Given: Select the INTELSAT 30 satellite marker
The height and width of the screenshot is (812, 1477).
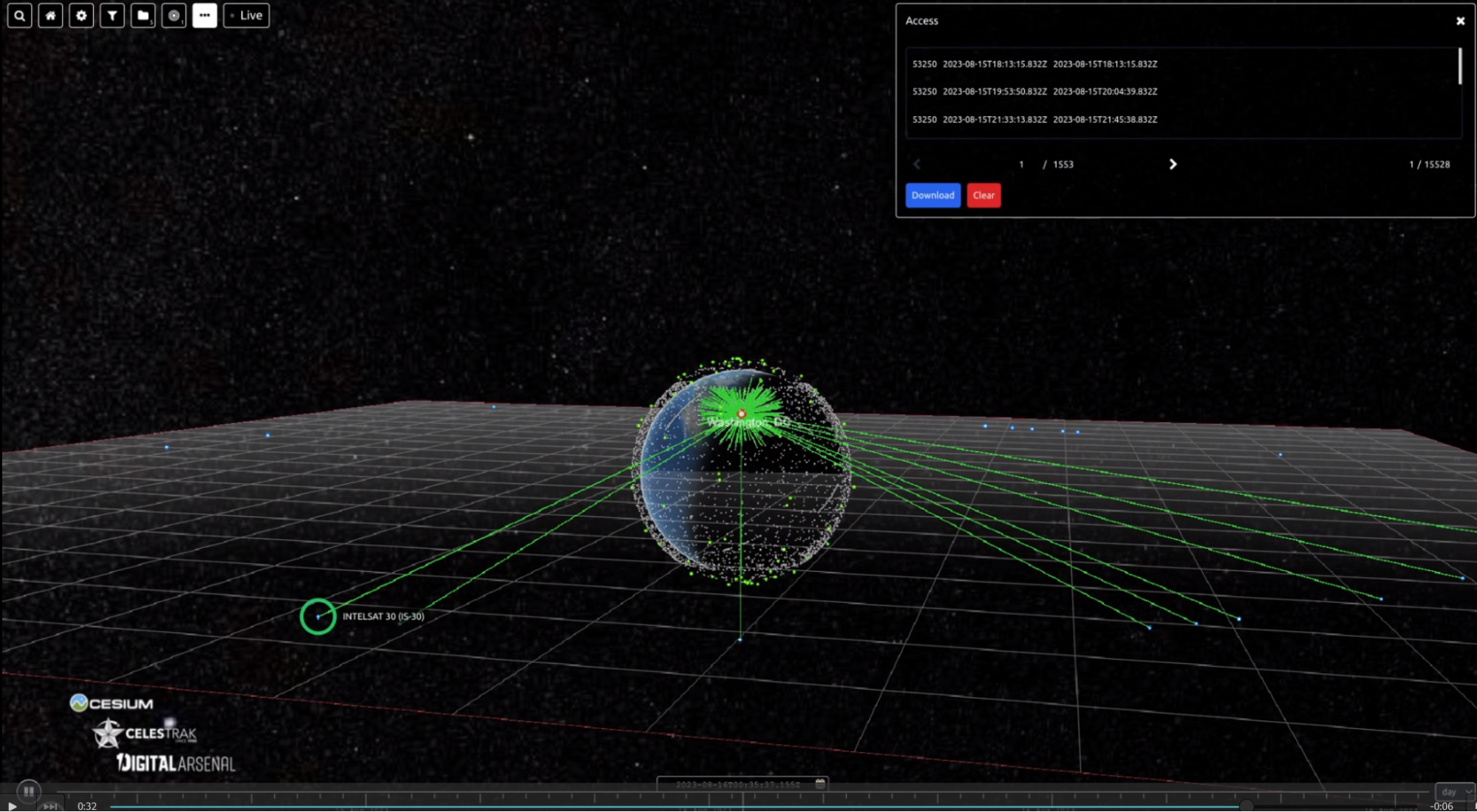Looking at the screenshot, I should (x=318, y=617).
